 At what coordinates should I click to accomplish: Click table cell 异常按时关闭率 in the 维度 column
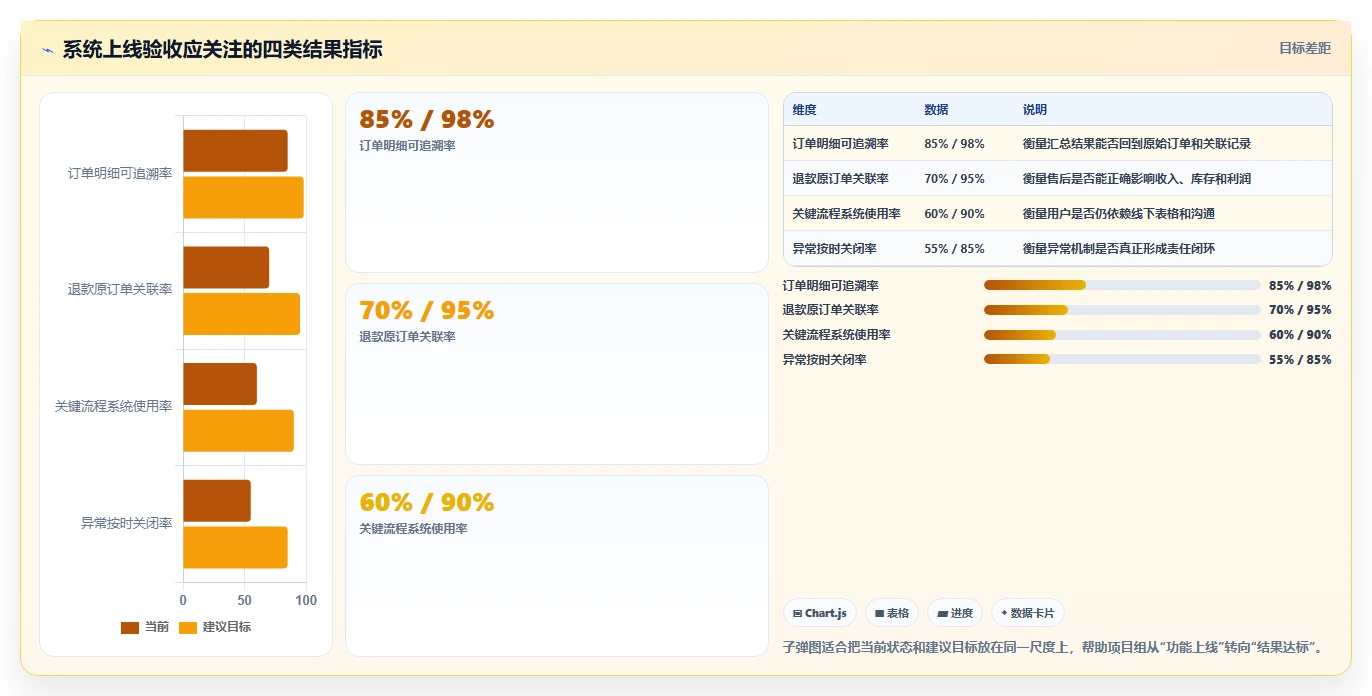835,249
